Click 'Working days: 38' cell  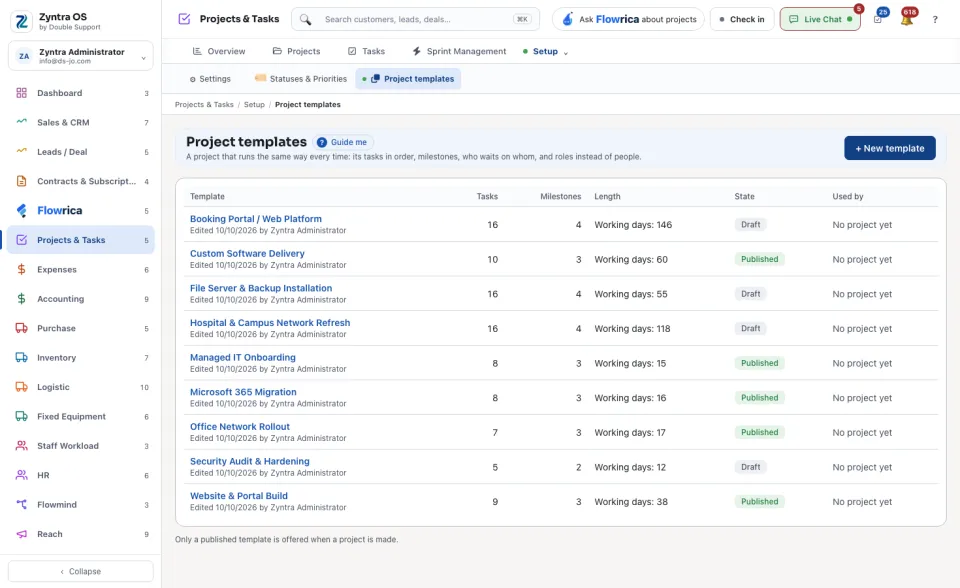631,502
